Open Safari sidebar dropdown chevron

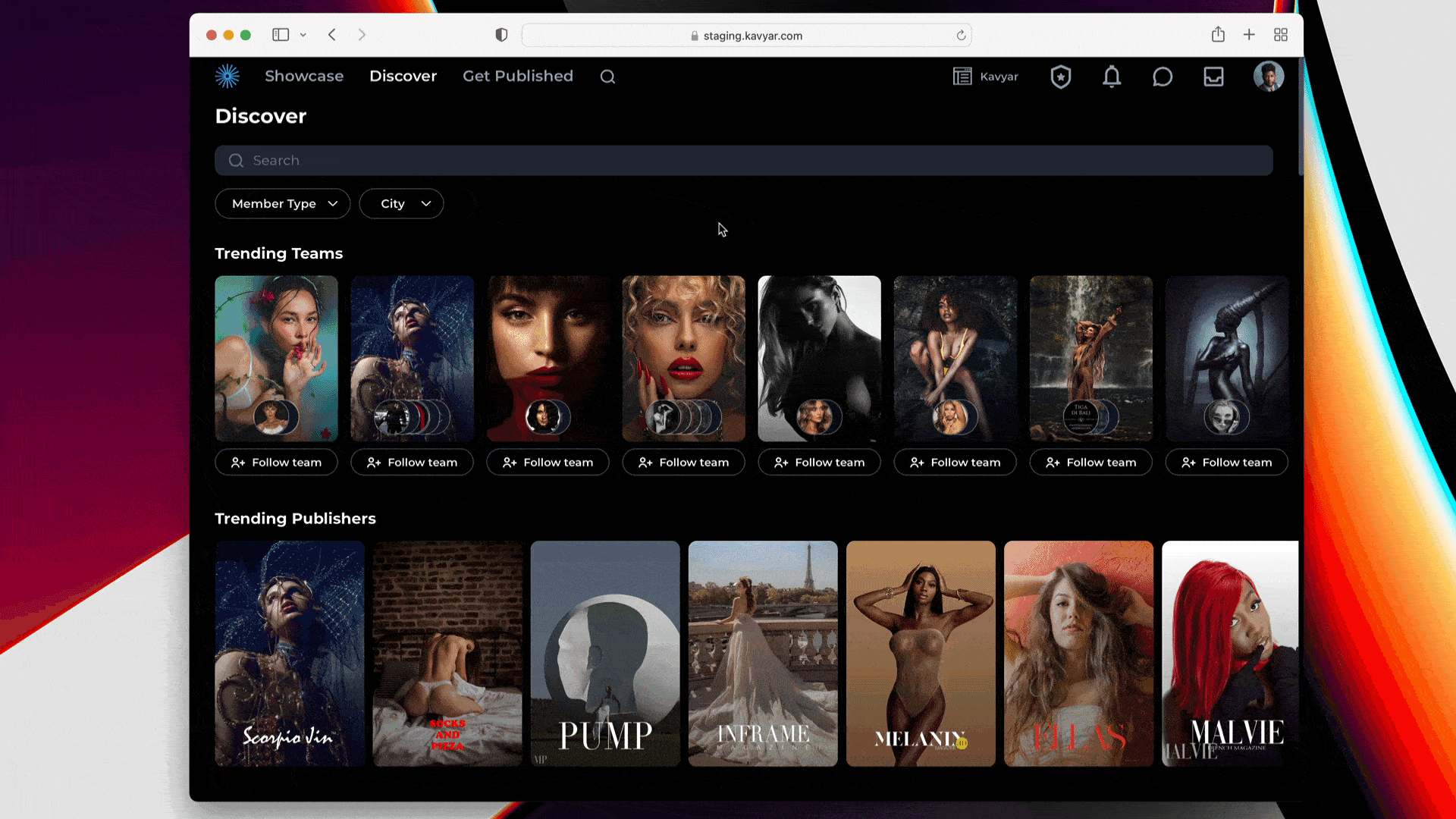point(303,35)
